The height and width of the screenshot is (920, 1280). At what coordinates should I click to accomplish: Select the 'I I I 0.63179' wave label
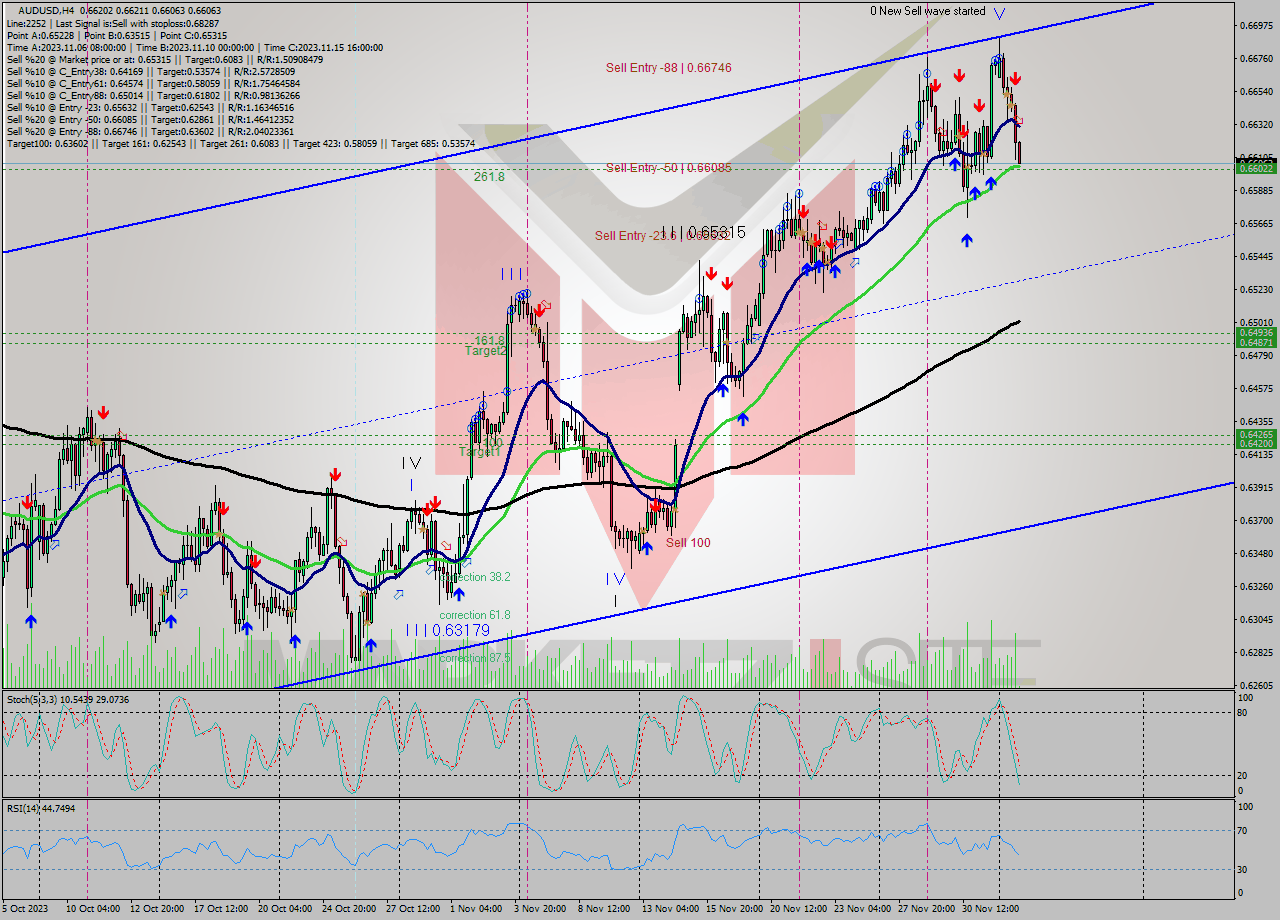448,630
